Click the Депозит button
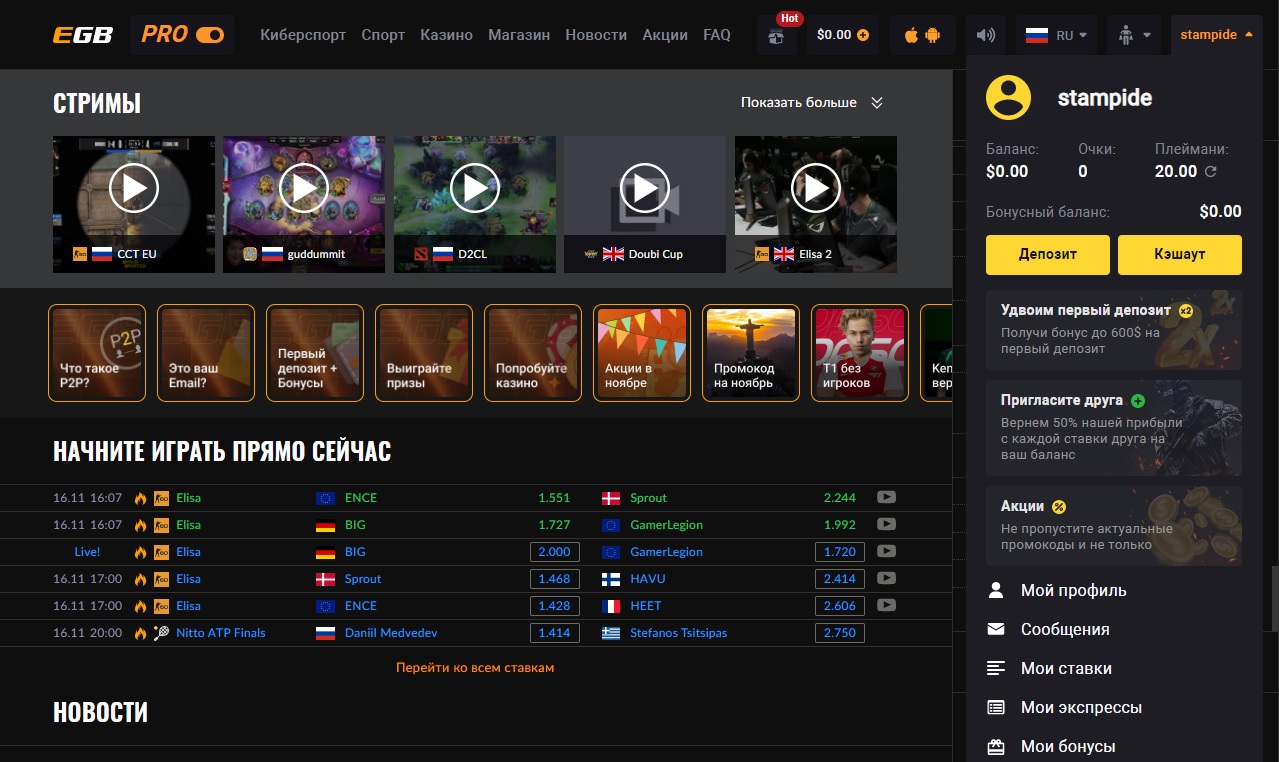The image size is (1279, 762). (x=1047, y=254)
